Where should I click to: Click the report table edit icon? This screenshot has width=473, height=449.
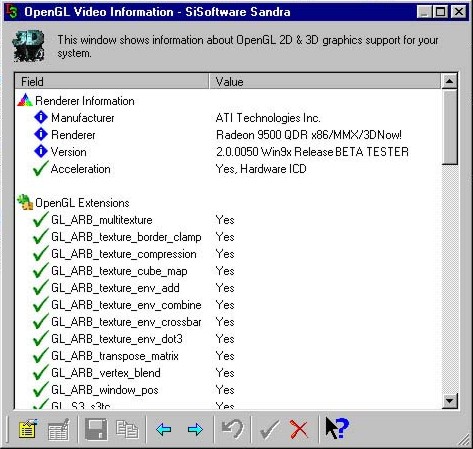pyautogui.click(x=59, y=429)
